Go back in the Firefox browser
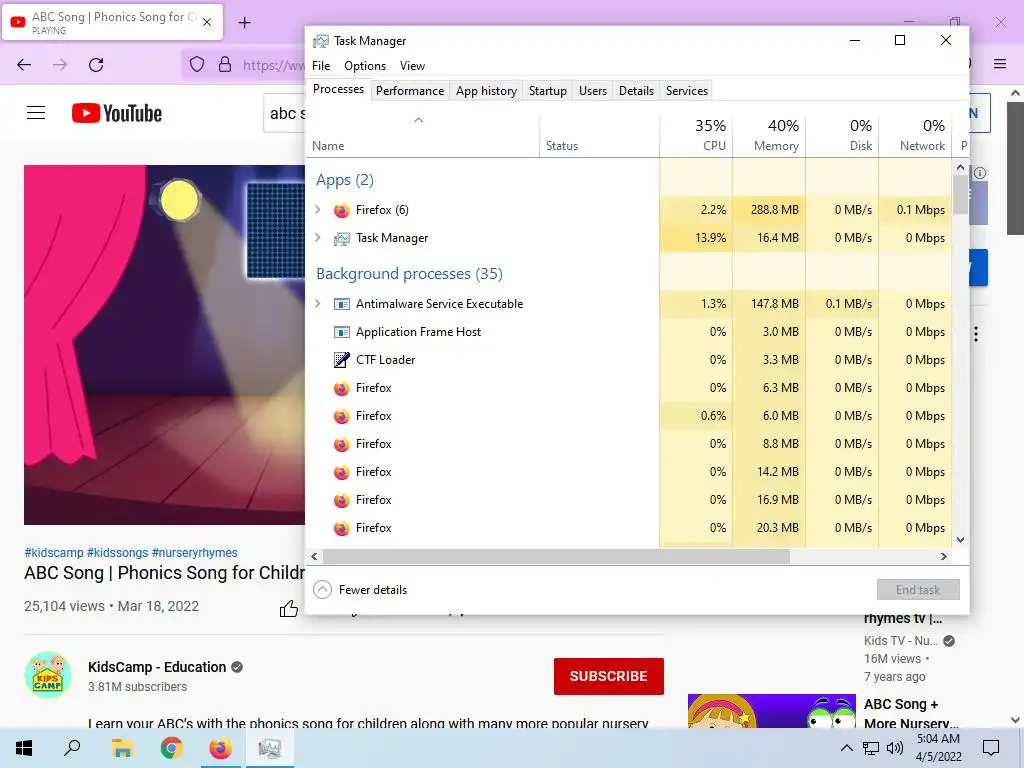1024x768 pixels. point(24,65)
